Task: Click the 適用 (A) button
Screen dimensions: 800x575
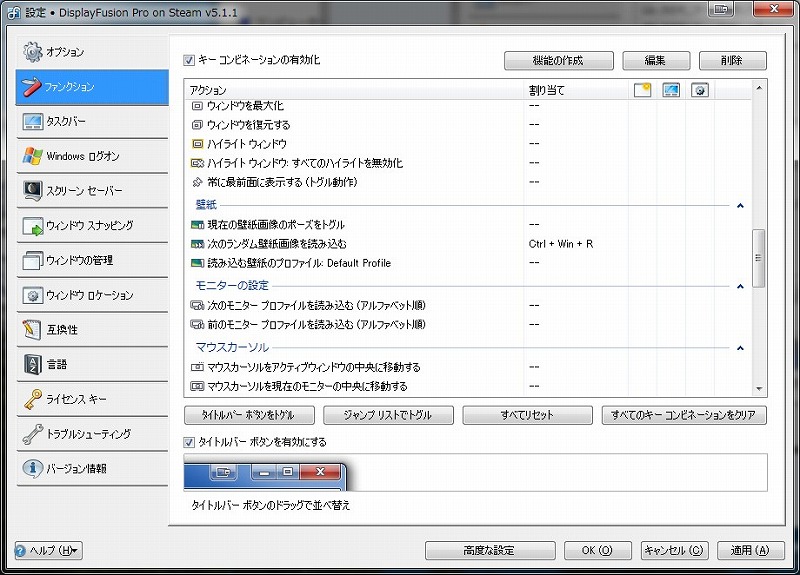Action: (x=751, y=551)
